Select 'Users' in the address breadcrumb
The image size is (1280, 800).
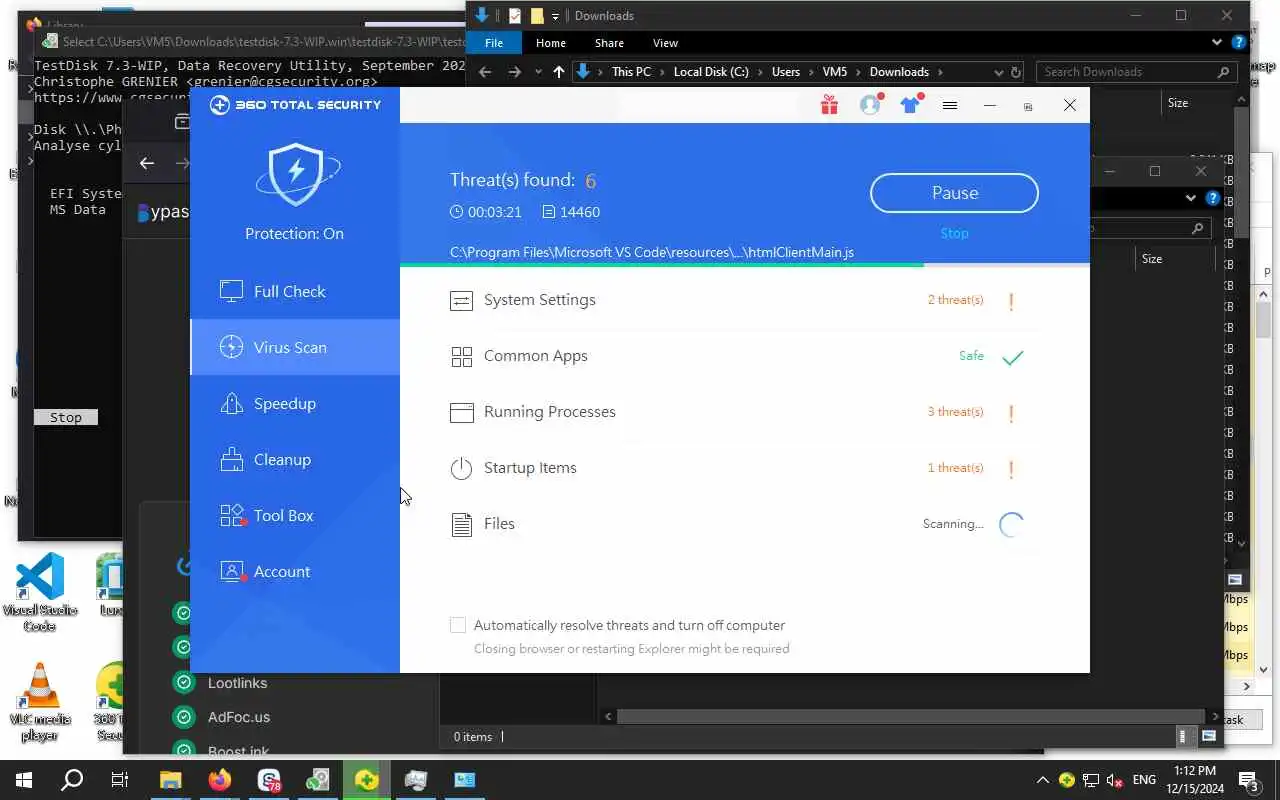point(786,72)
